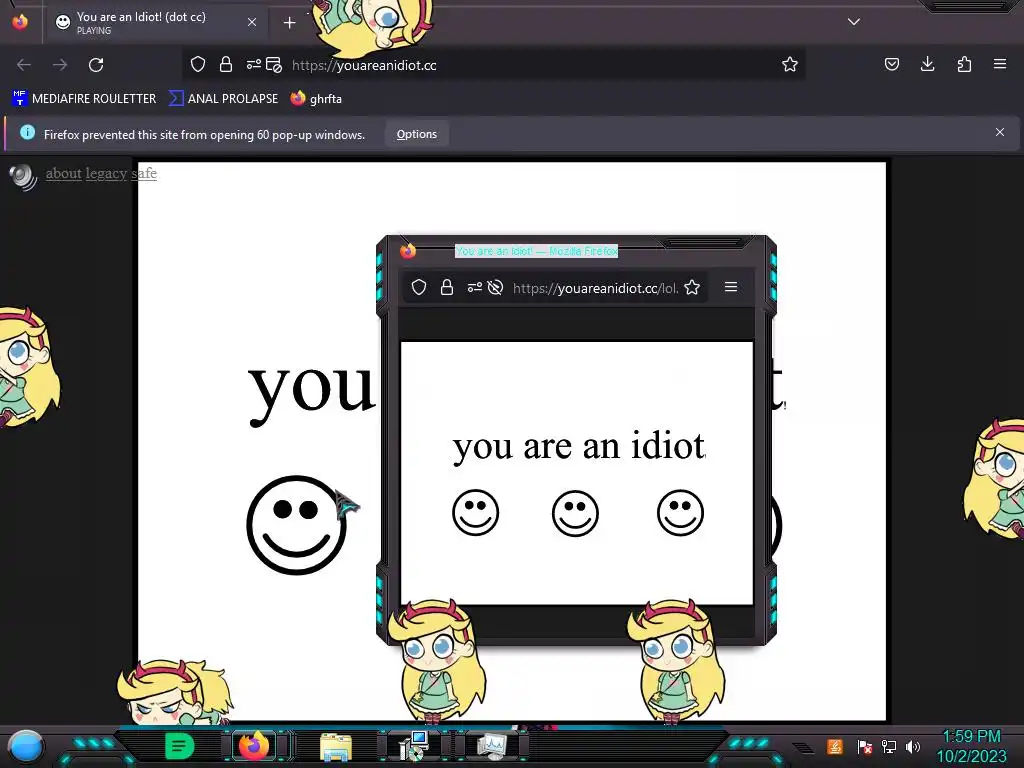Open the 'safe' page link

pyautogui.click(x=144, y=173)
